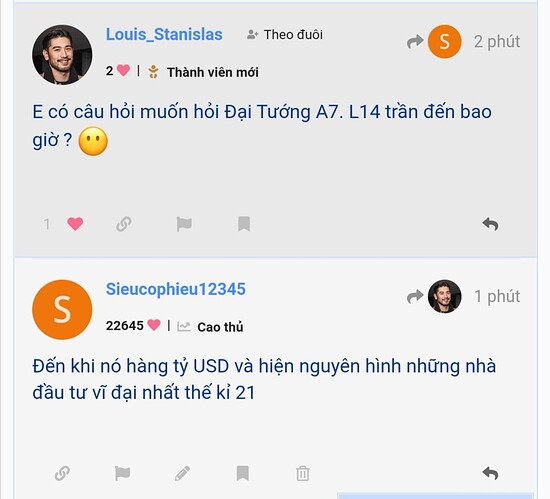Viewport: 550px width, 499px height.
Task: Delete Sieucophieu12345's post with the trash icon
Action: (303, 473)
